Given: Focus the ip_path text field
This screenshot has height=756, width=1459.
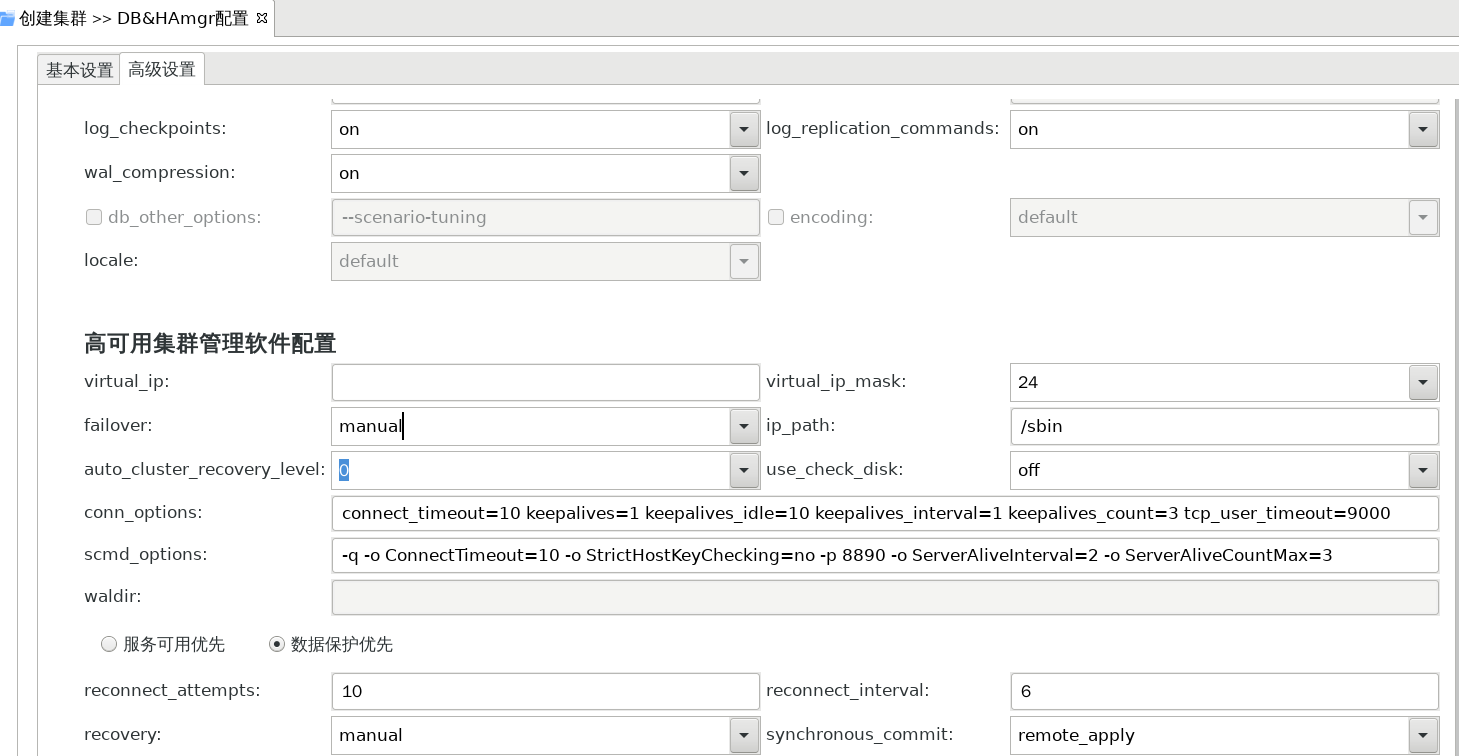Looking at the screenshot, I should tap(1224, 426).
